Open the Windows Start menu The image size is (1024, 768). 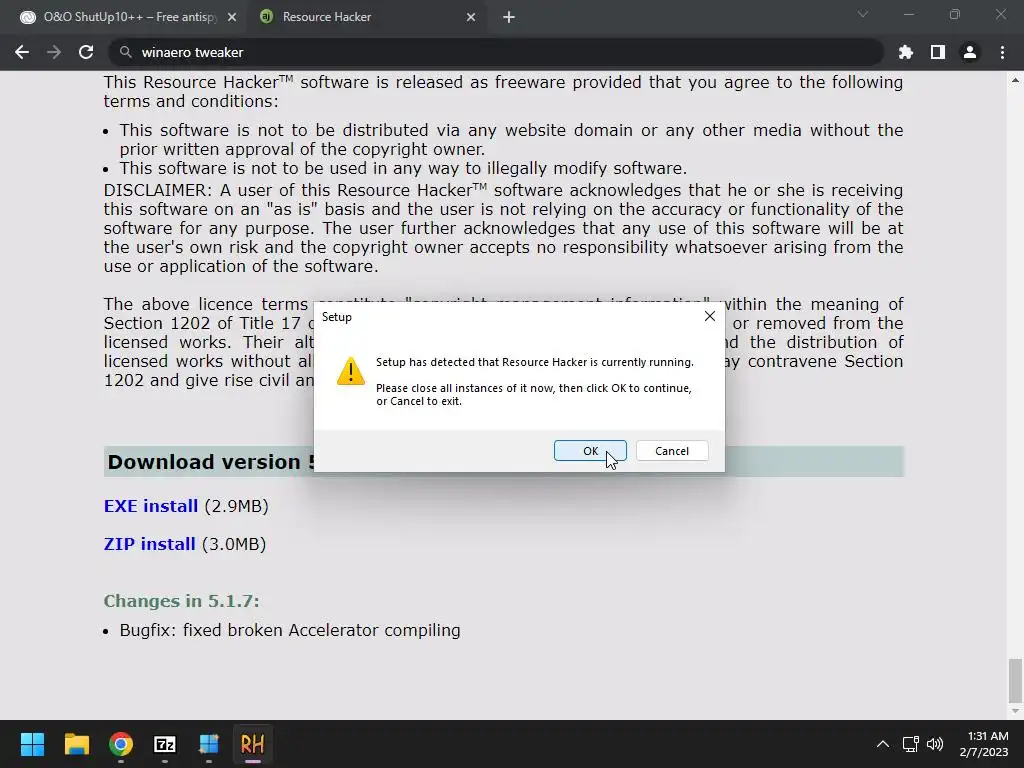32,744
